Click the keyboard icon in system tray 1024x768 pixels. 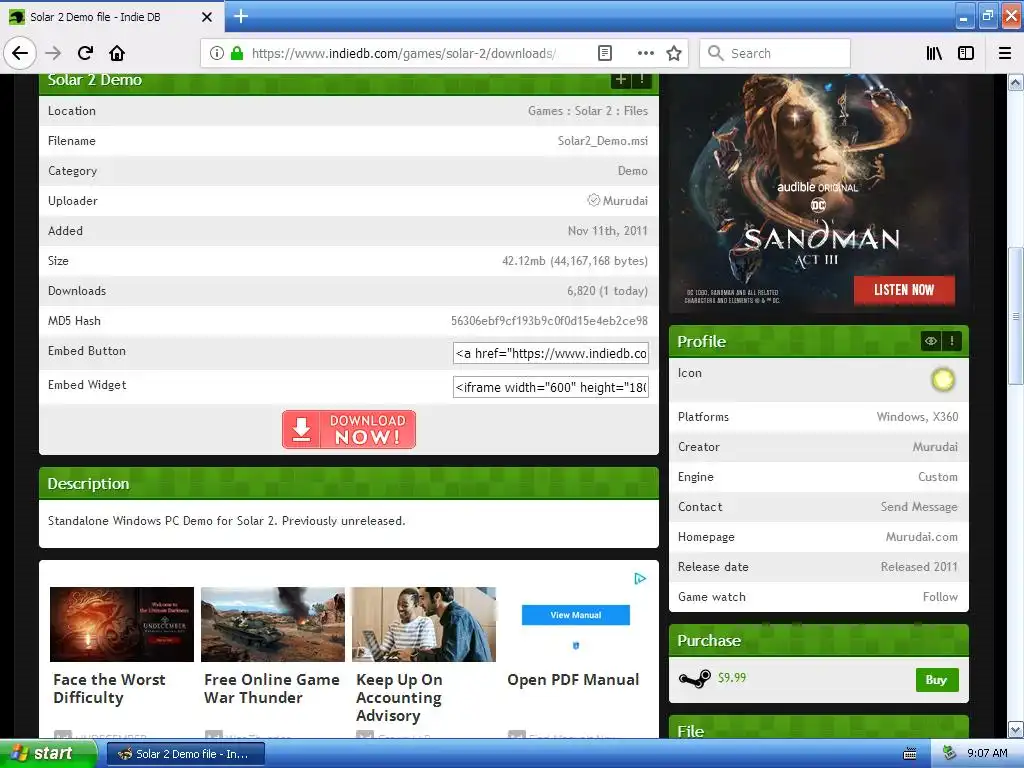tap(909, 754)
